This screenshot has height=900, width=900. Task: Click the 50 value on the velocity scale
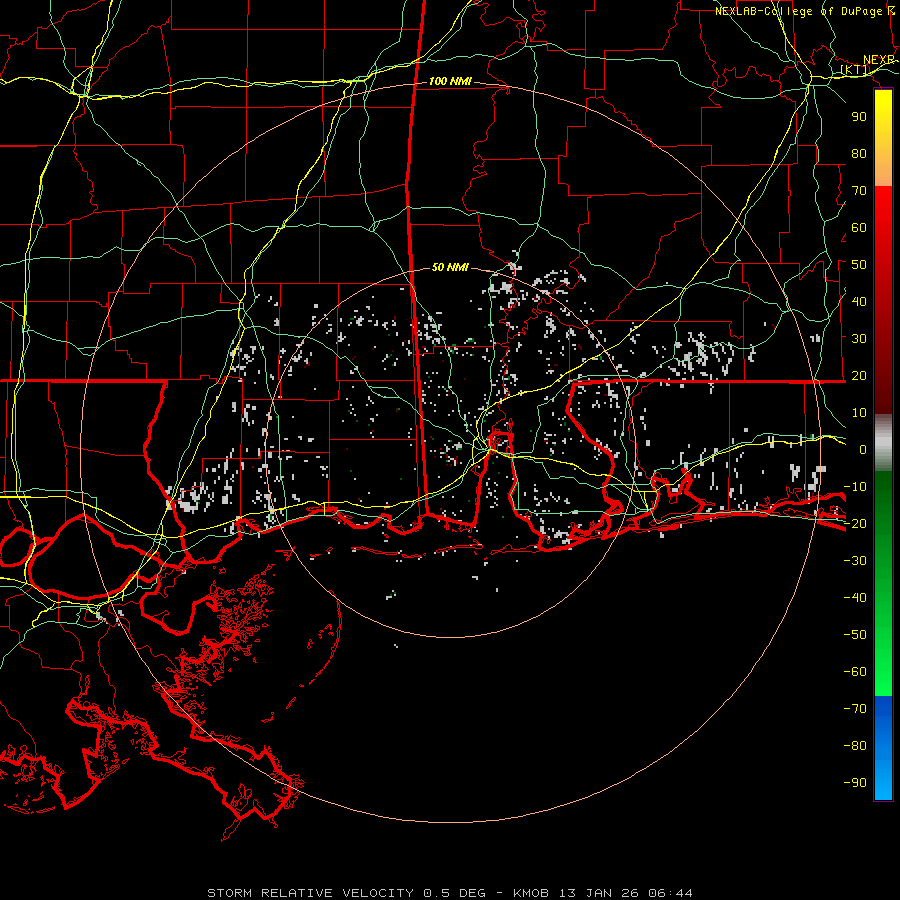click(x=859, y=265)
